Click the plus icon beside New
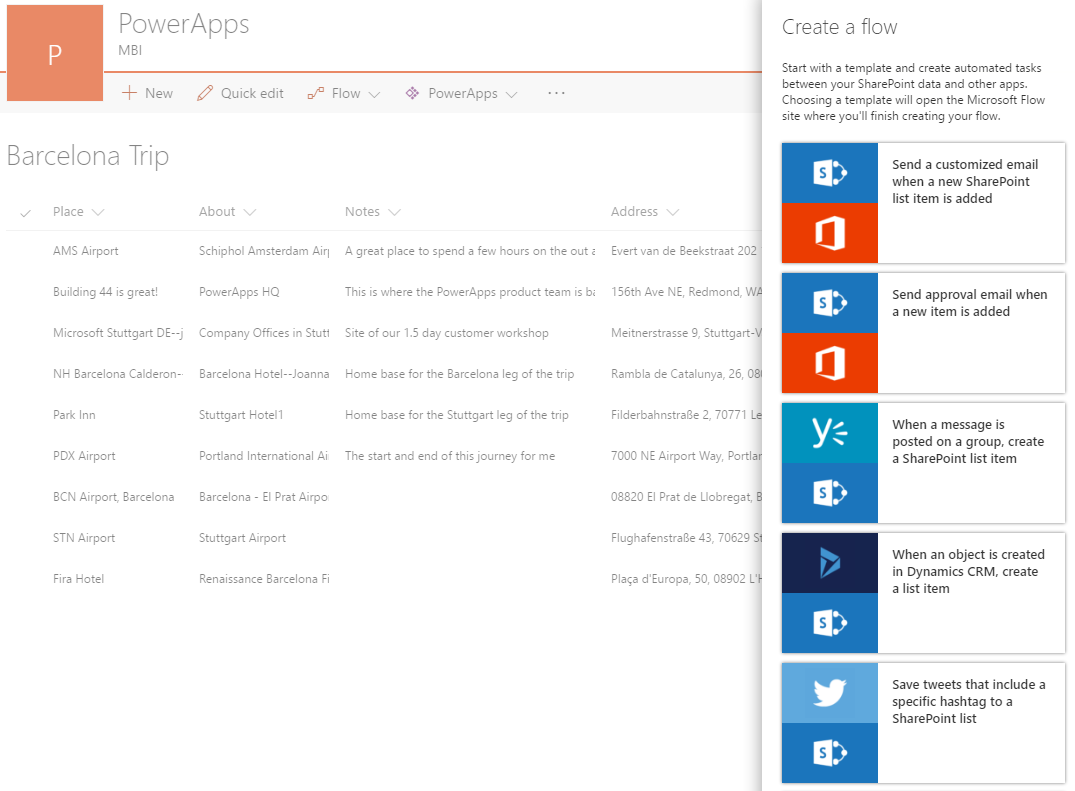The width and height of the screenshot is (1075, 791). click(x=129, y=93)
